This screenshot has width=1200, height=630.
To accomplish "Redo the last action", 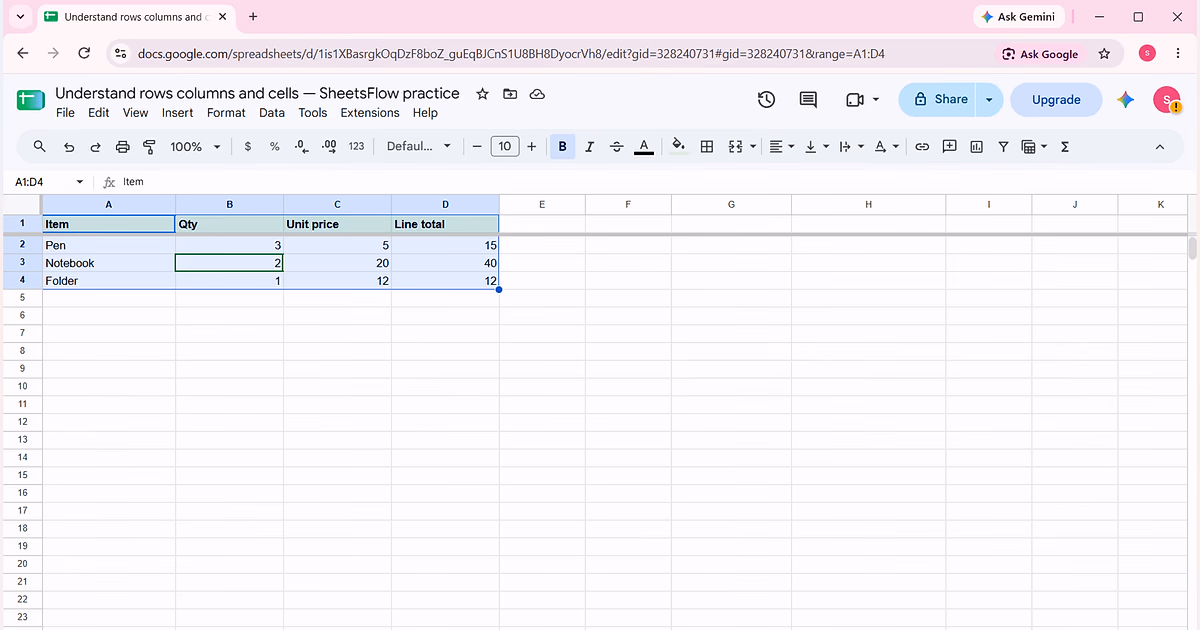I will pyautogui.click(x=96, y=146).
